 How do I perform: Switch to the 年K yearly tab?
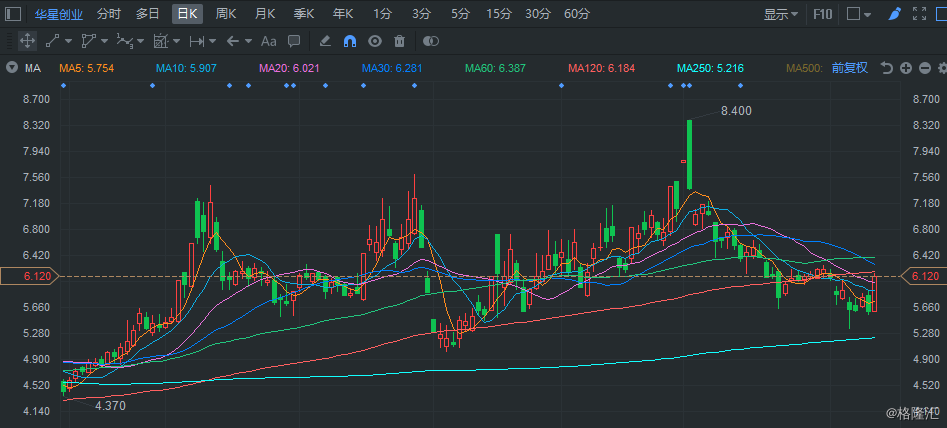343,14
